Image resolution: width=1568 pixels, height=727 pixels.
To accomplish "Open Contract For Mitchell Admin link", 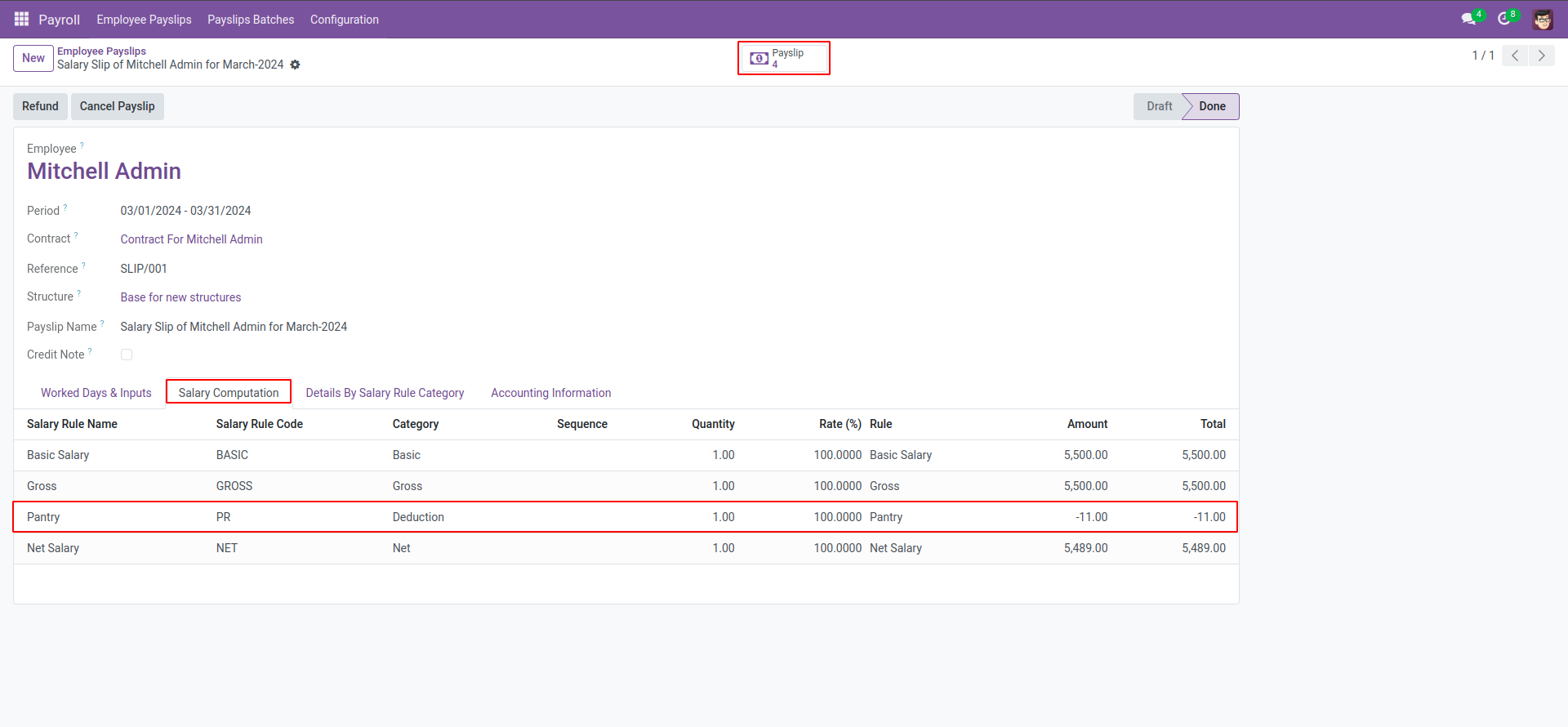I will click(x=191, y=239).
